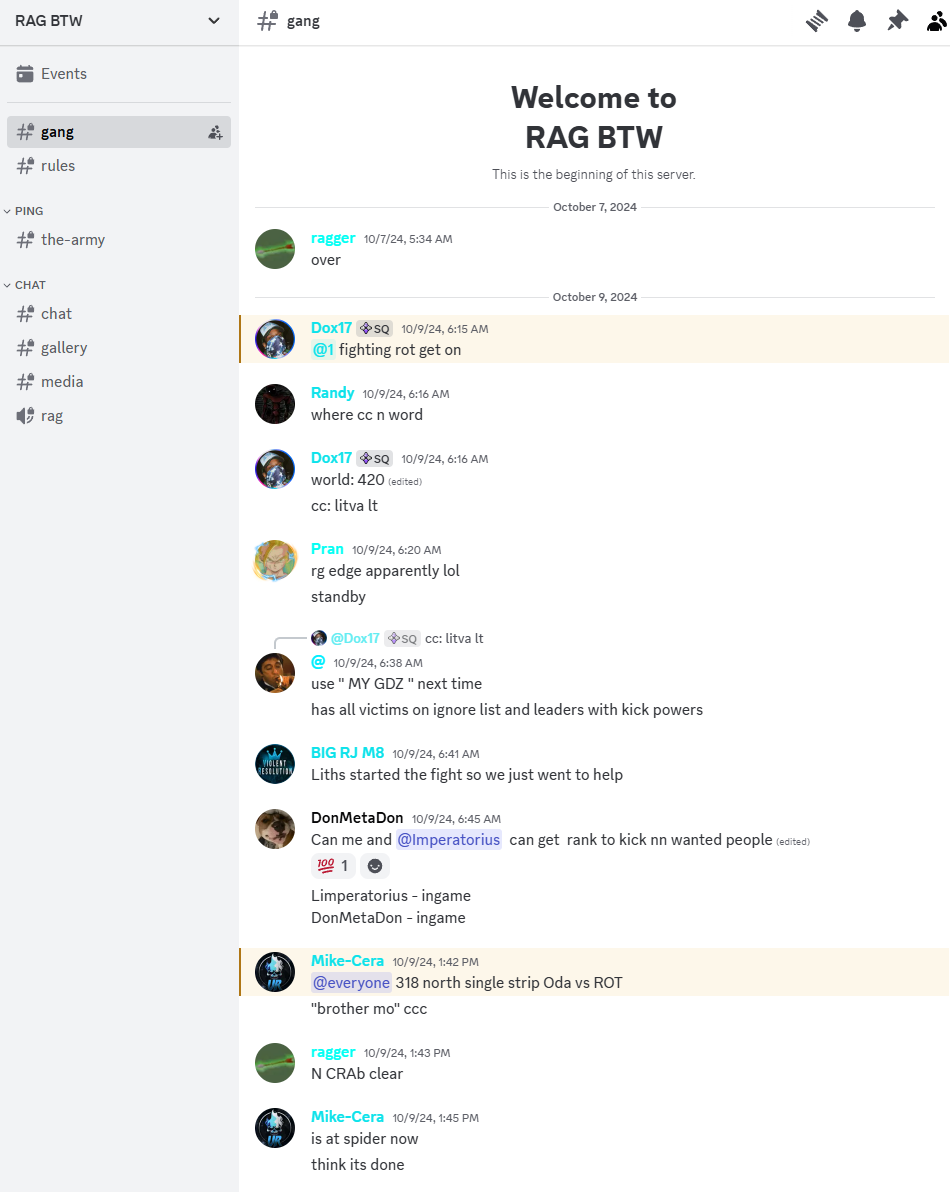Expand the RAG BTW server dropdown
Screen dimensions: 950x1192
pyautogui.click(x=119, y=21)
